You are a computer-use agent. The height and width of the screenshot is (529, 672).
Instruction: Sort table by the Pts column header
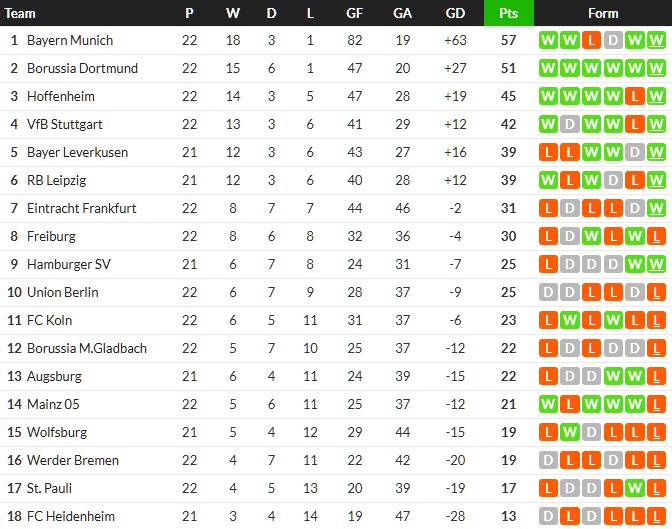[x=508, y=13]
